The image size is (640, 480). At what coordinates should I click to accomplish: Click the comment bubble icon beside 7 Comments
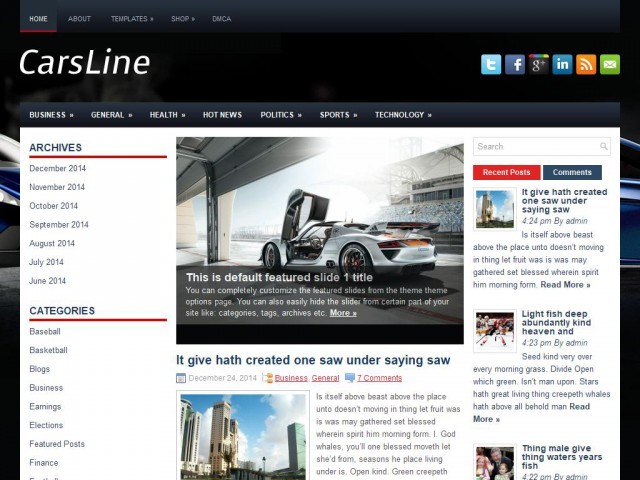pyautogui.click(x=350, y=378)
